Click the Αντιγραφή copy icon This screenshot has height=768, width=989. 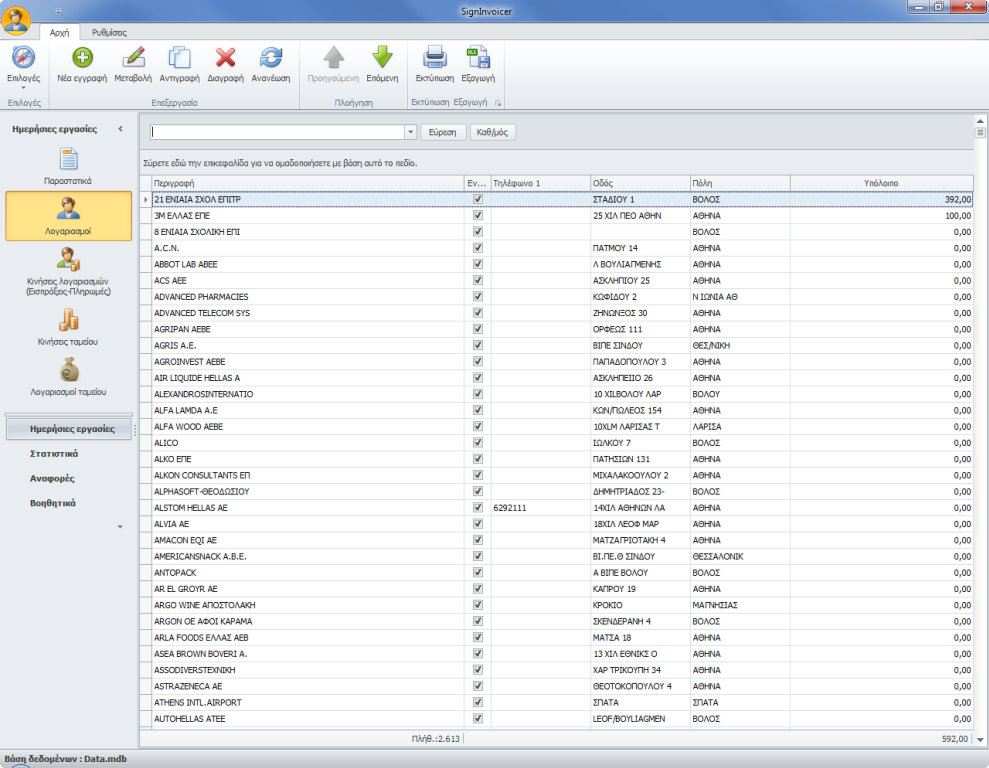click(x=179, y=57)
